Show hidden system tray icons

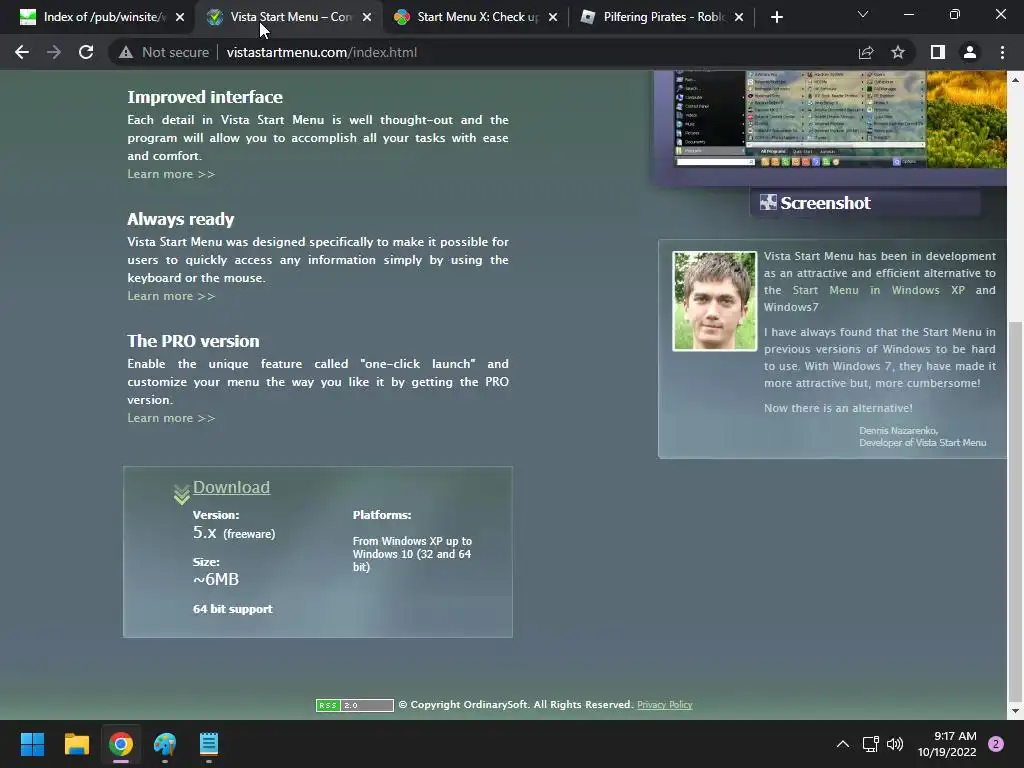[843, 744]
